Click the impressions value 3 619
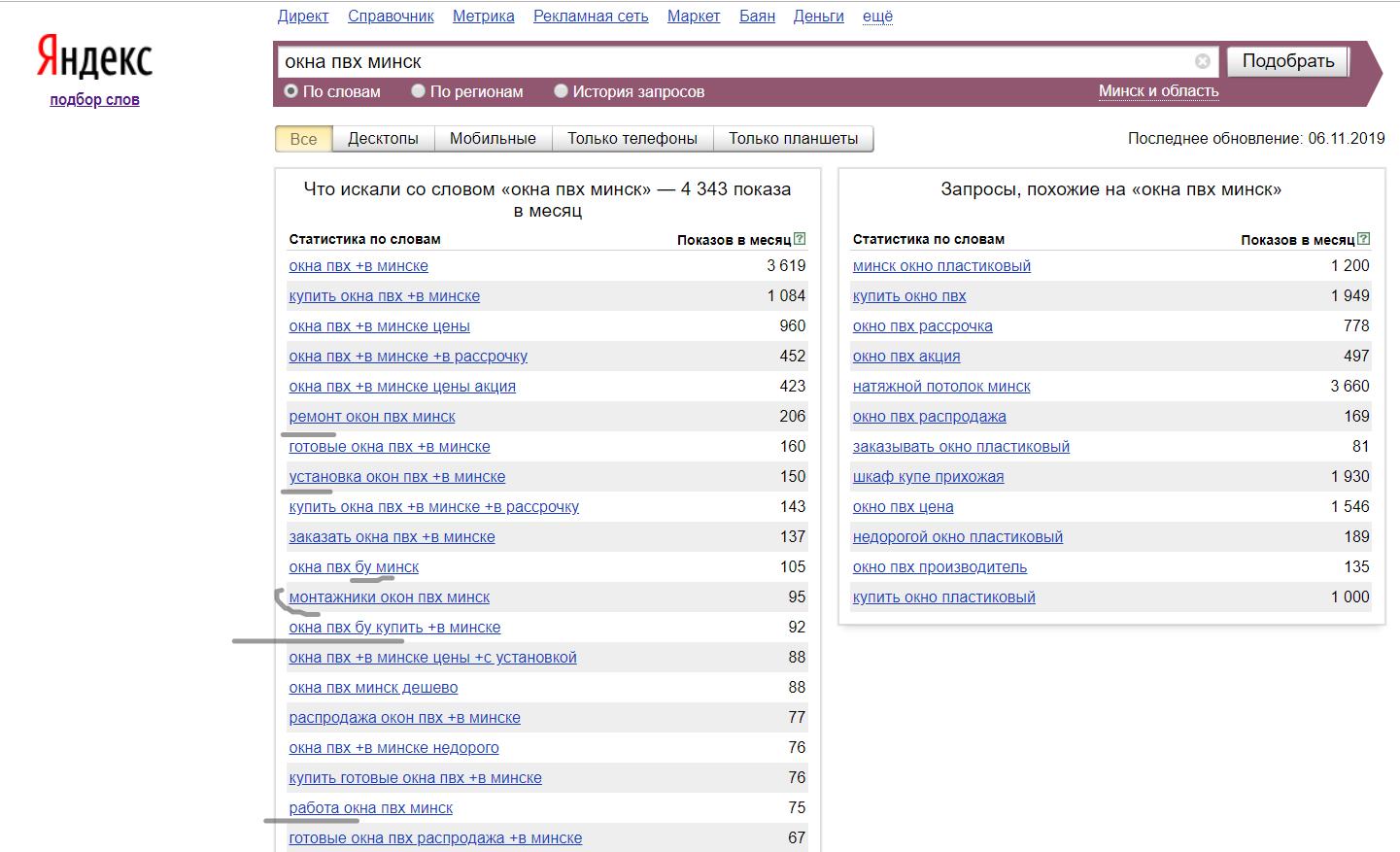Image resolution: width=1400 pixels, height=852 pixels. point(786,266)
